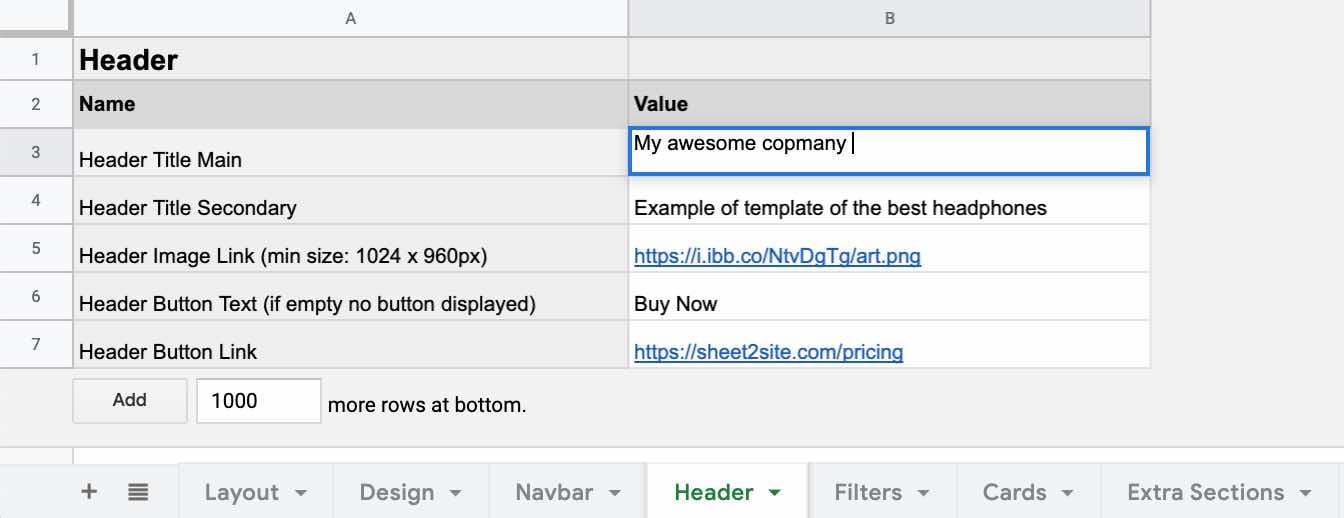Image resolution: width=1344 pixels, height=518 pixels.
Task: Select row 5 header number
Action: (36, 248)
